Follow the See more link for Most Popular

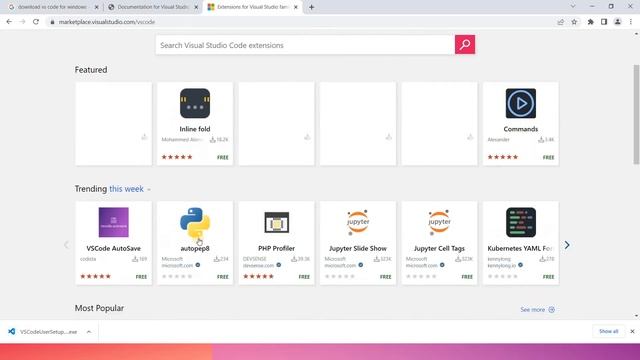(537, 310)
